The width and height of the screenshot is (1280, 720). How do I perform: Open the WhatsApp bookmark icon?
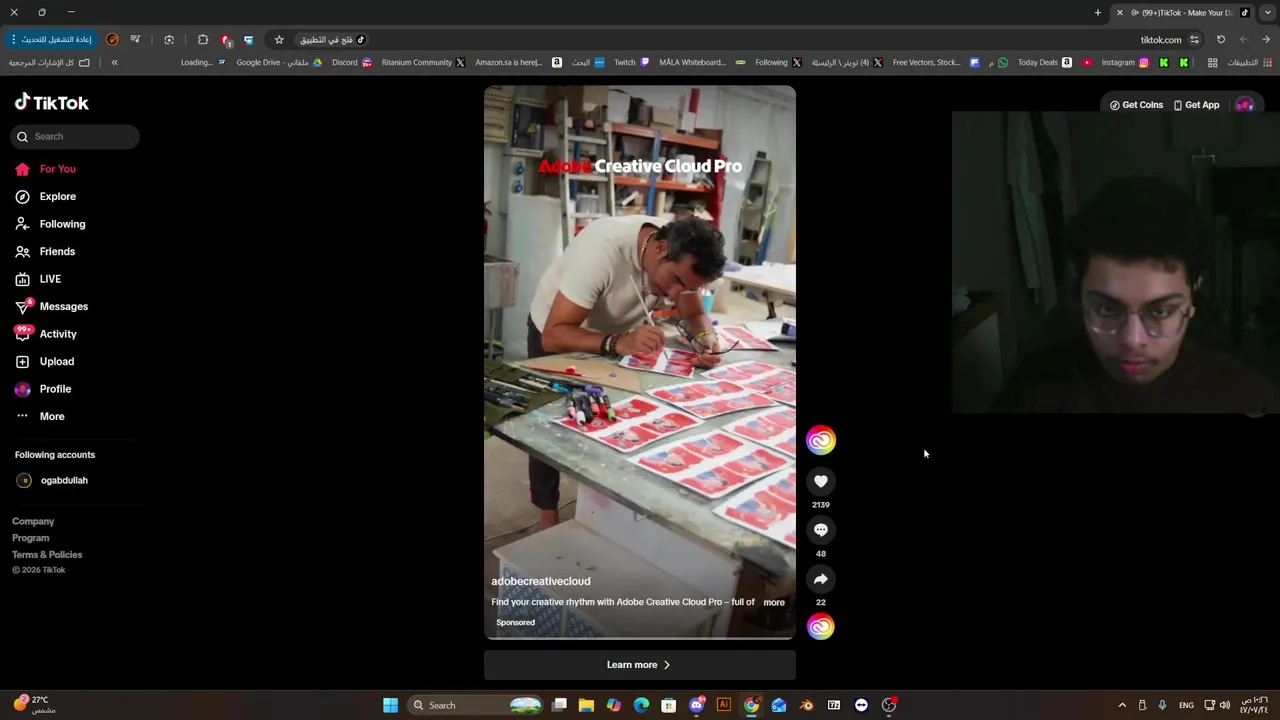(1003, 63)
